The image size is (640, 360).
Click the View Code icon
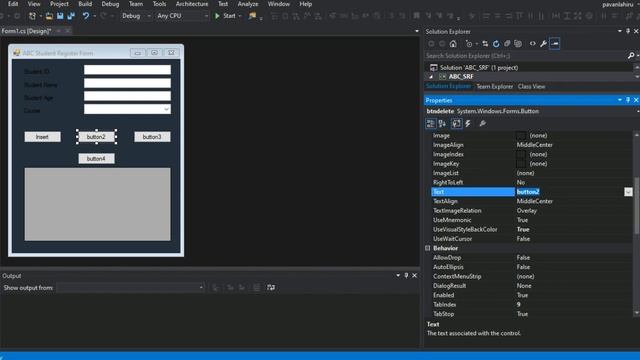point(533,44)
